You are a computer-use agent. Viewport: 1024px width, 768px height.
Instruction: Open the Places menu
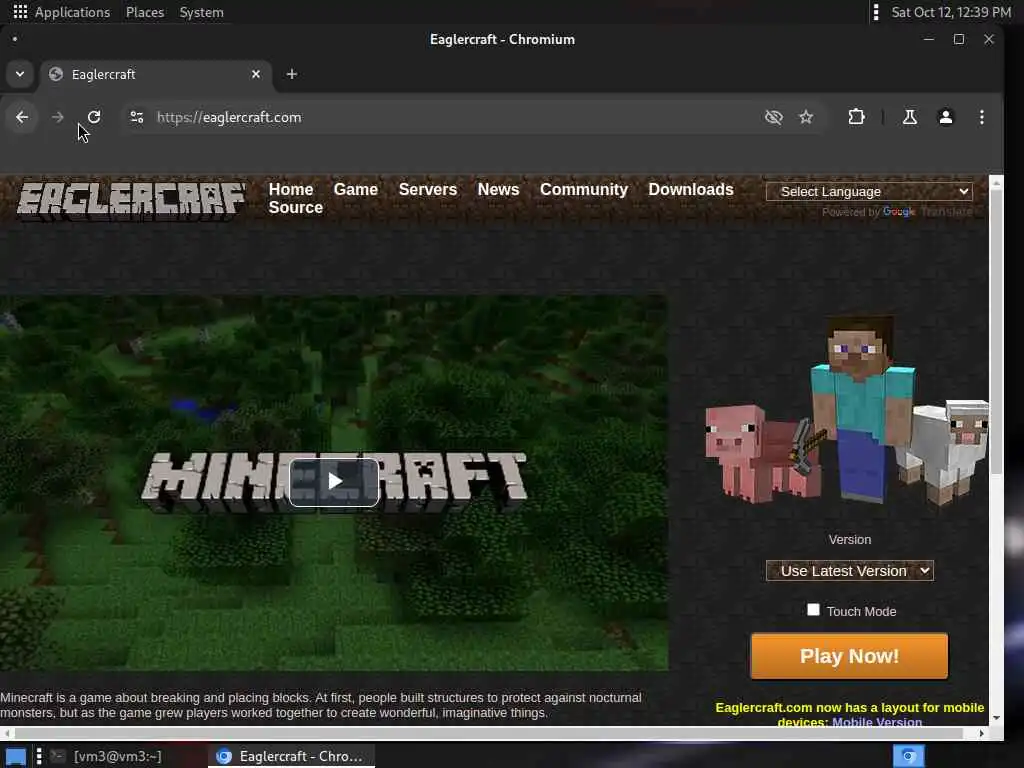pyautogui.click(x=145, y=12)
